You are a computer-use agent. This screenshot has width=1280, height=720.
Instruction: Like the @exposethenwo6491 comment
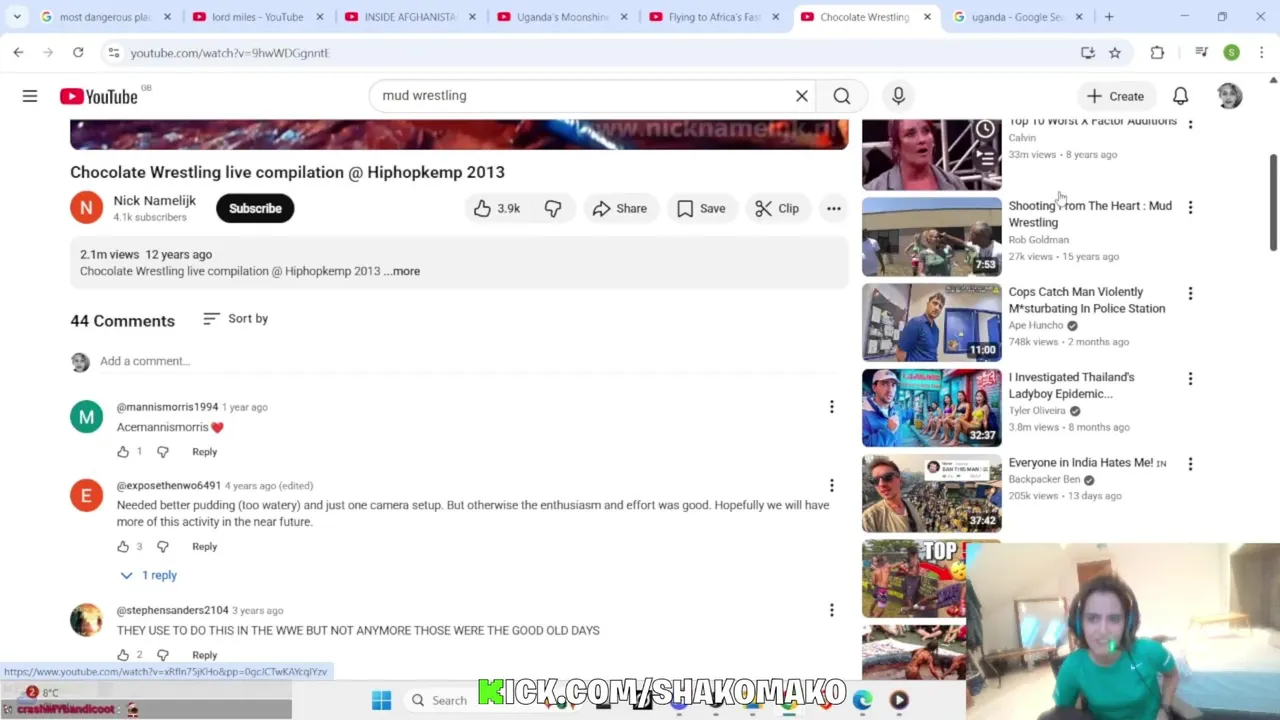click(123, 546)
